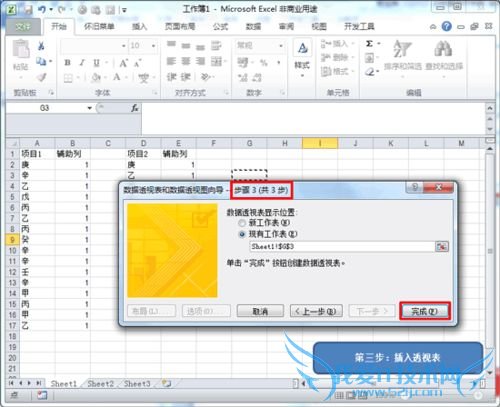Screen dimensions: 500x407
Task: Go to first sheet navigation arrow
Action: (11, 383)
